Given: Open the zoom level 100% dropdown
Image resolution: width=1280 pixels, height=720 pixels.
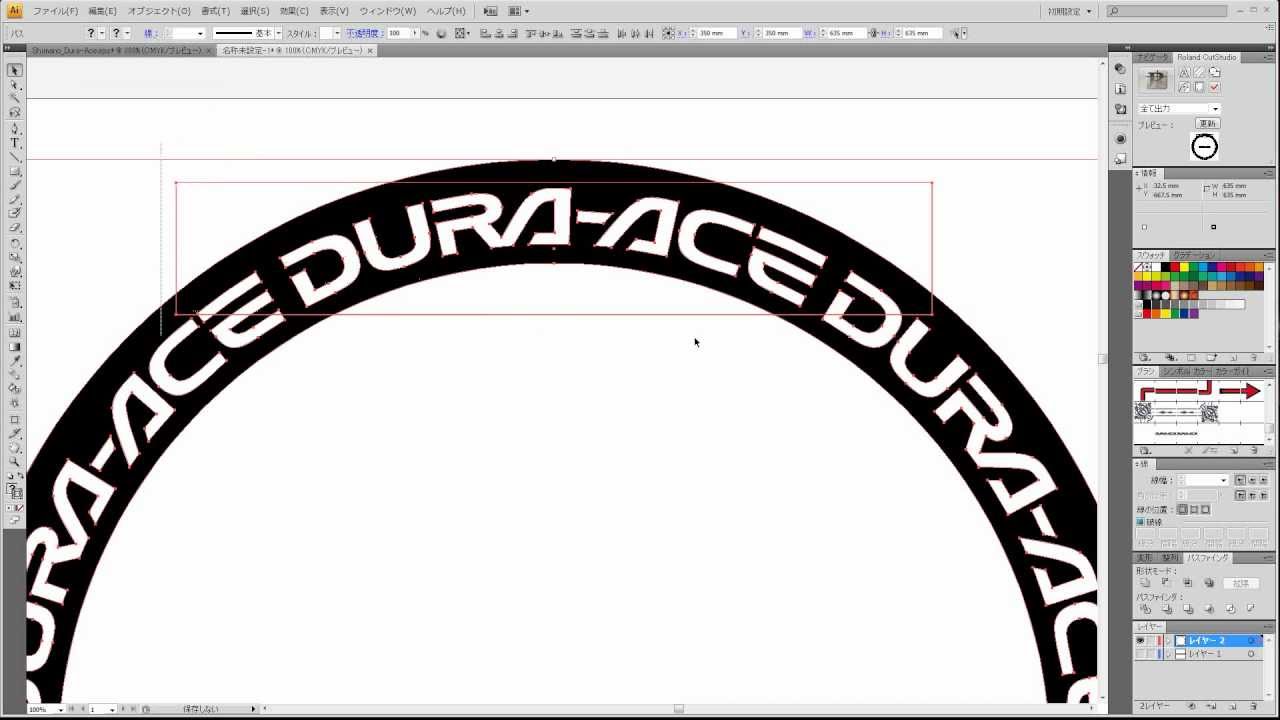Looking at the screenshot, I should coord(61,709).
